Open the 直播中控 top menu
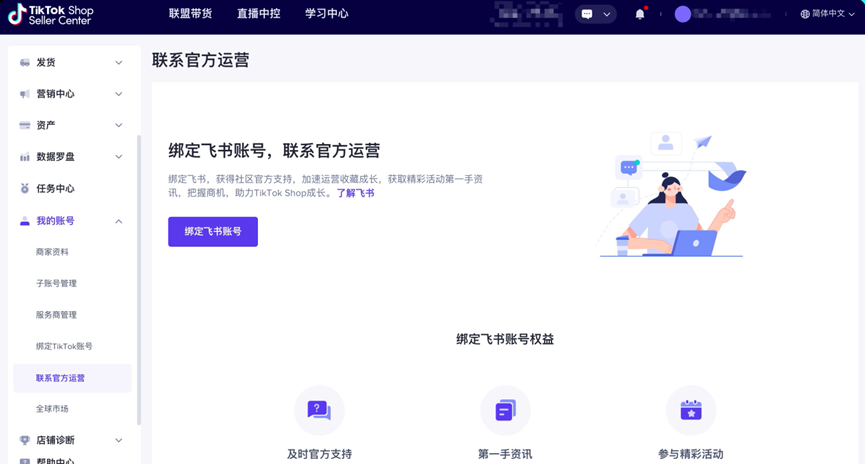Viewport: 865px width, 464px height. (259, 14)
